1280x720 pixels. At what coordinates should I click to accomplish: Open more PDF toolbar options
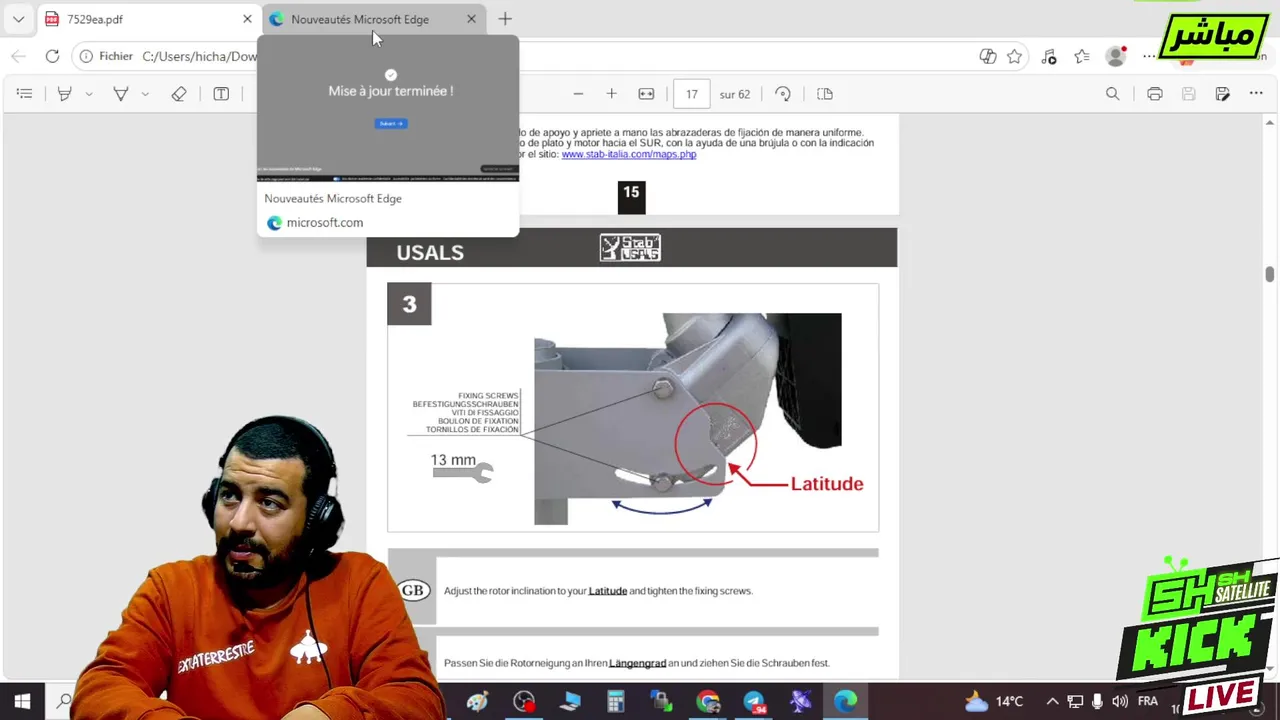tap(1256, 94)
